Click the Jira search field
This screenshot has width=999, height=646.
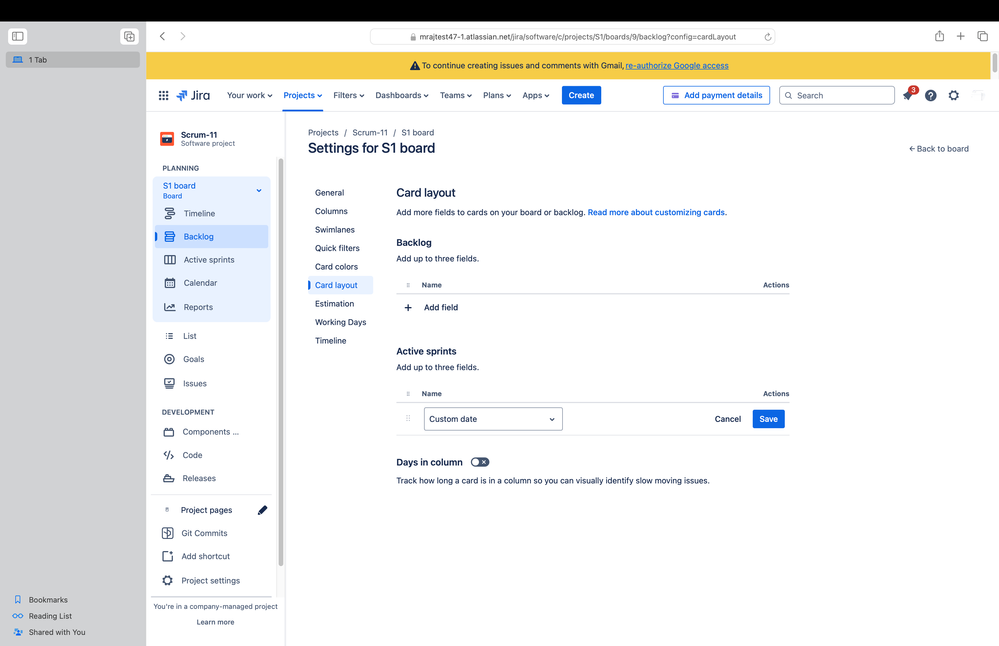837,96
